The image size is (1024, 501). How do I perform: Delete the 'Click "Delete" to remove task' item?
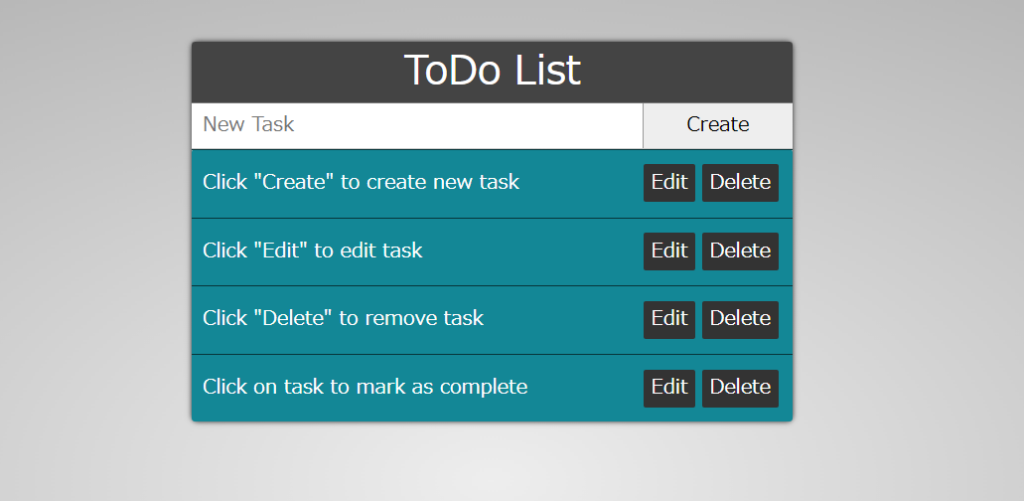(740, 319)
